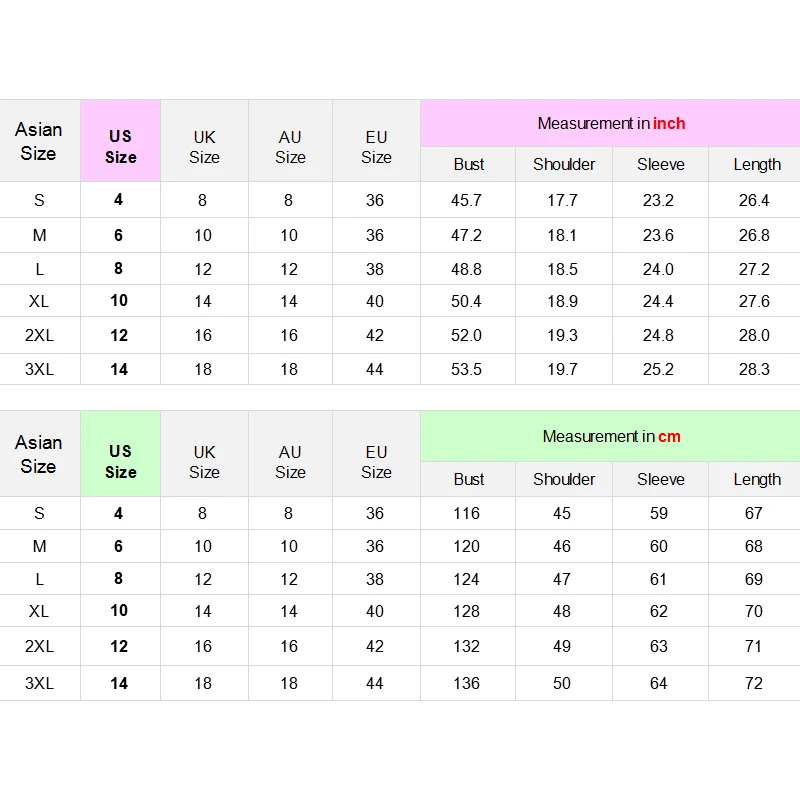Click the EU Size header in inch table
This screenshot has height=800, width=800.
(x=377, y=147)
